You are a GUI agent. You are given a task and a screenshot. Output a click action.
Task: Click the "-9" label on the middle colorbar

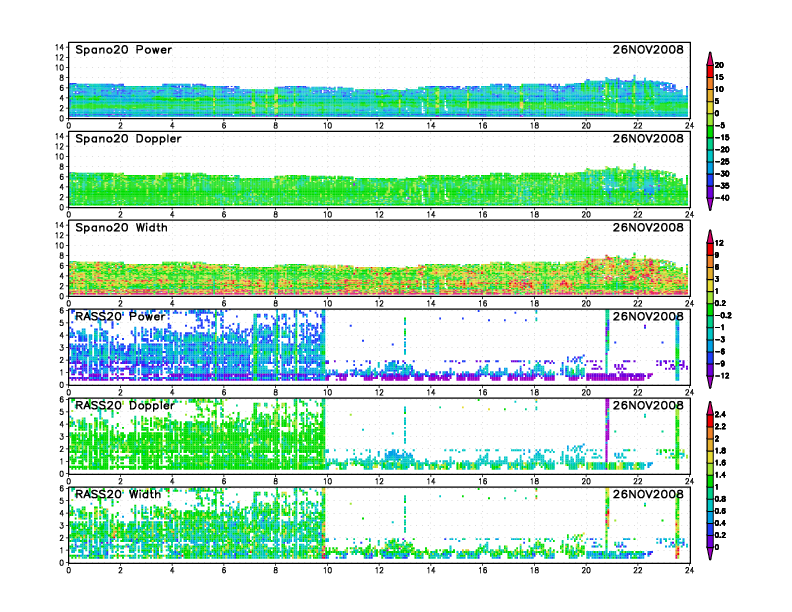(x=720, y=364)
